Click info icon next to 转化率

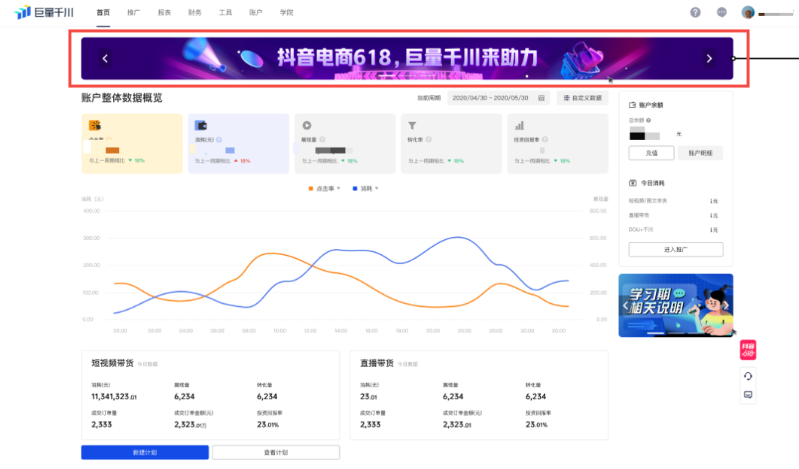pyautogui.click(x=429, y=140)
